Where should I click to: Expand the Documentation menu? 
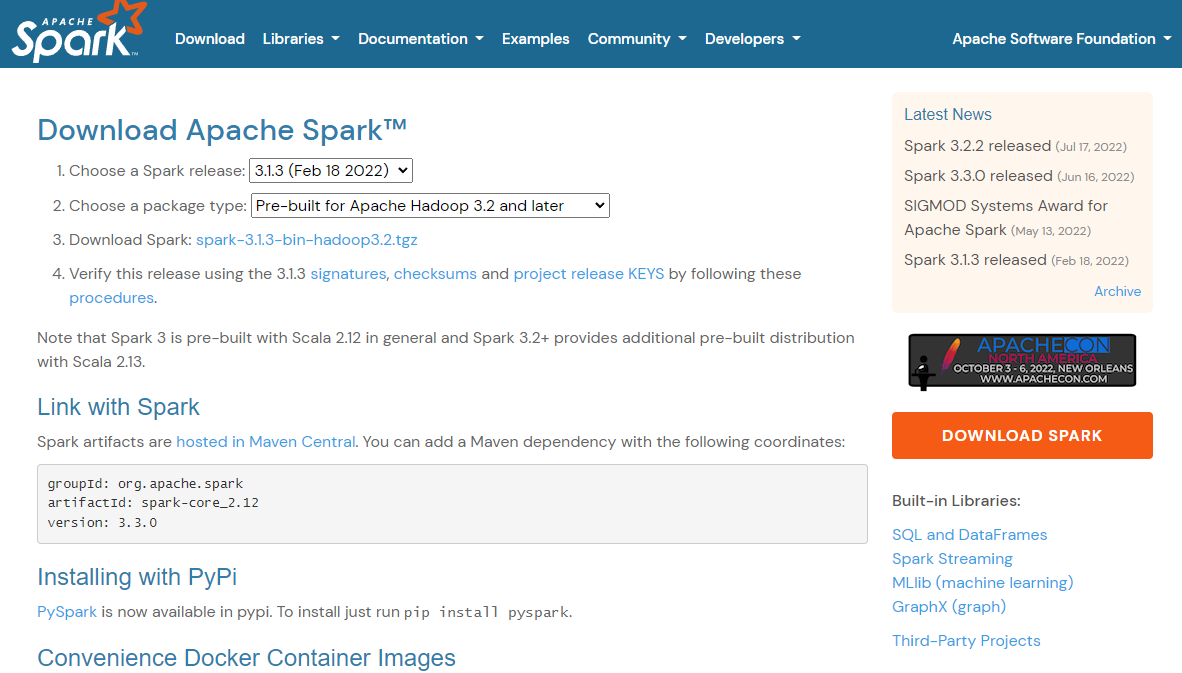421,38
